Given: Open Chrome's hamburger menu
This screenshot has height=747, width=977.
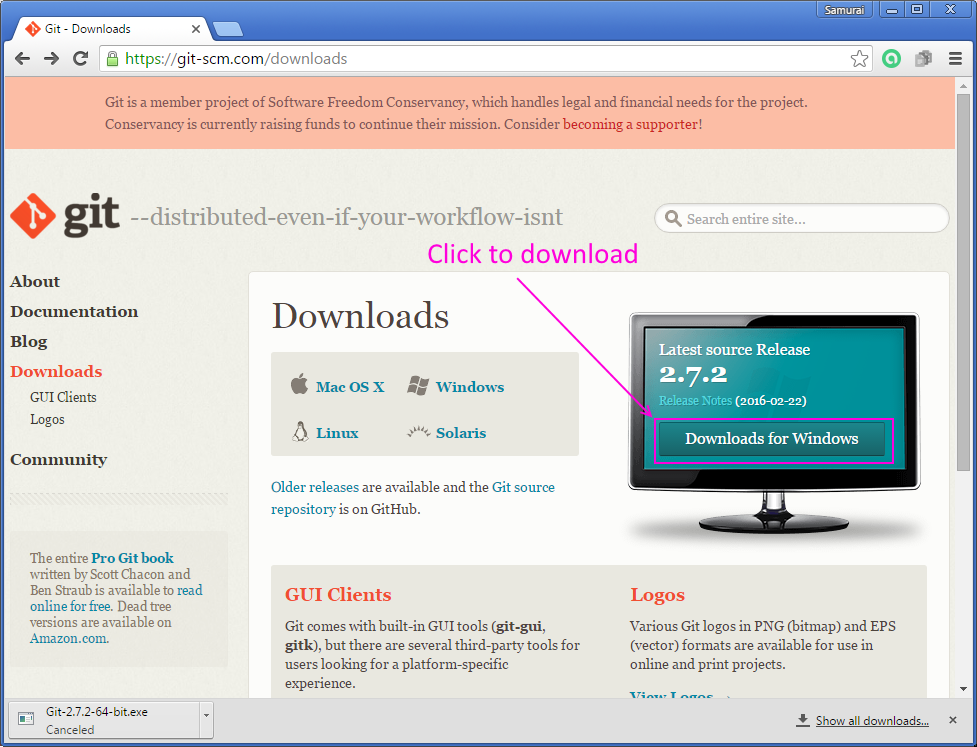Looking at the screenshot, I should [x=956, y=59].
